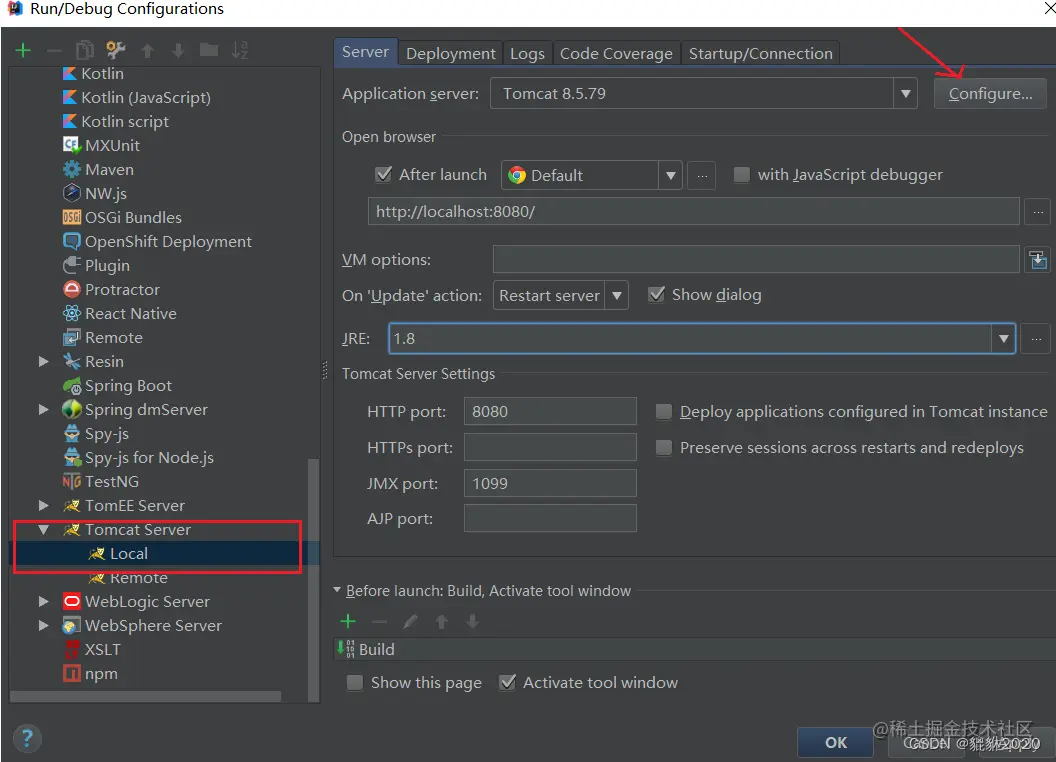This screenshot has width=1056, height=762.
Task: Select the Maven gear configuration type
Action: point(98,170)
